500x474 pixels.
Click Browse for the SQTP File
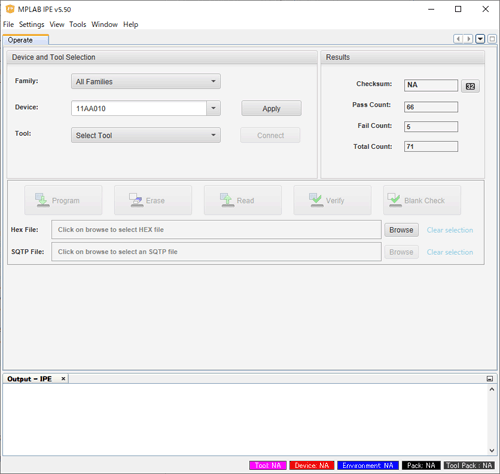401,252
